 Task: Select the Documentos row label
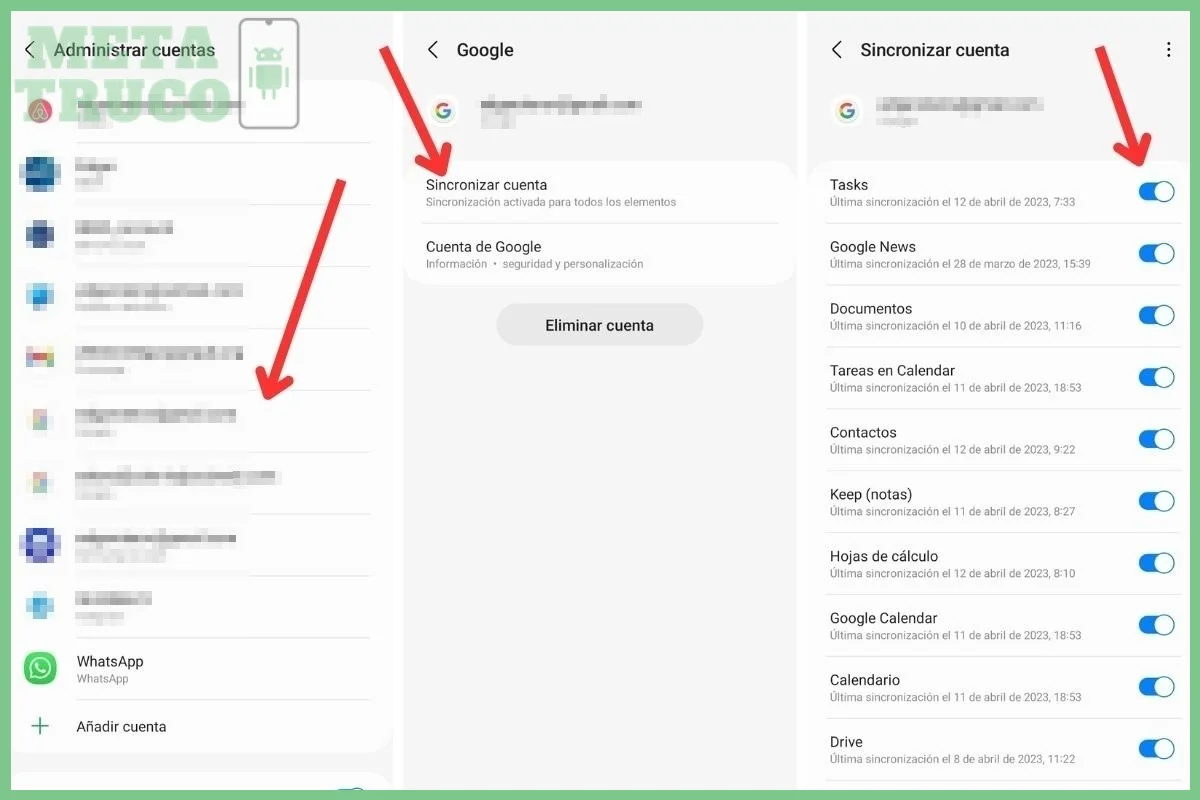pos(871,309)
